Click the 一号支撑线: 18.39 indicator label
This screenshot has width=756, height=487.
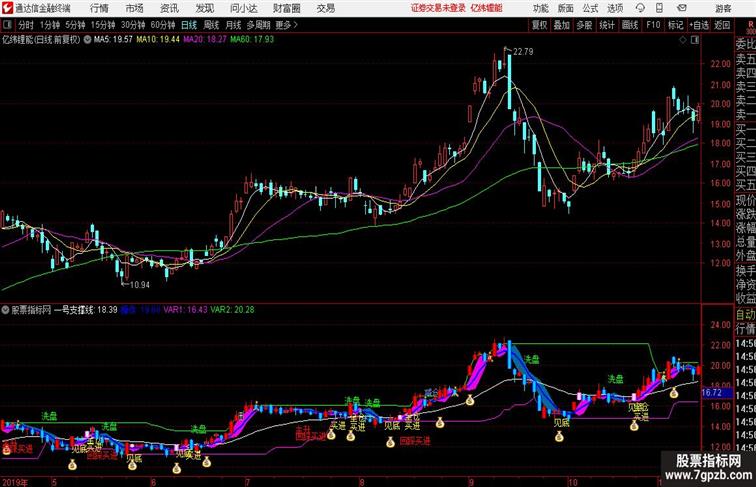(86, 310)
